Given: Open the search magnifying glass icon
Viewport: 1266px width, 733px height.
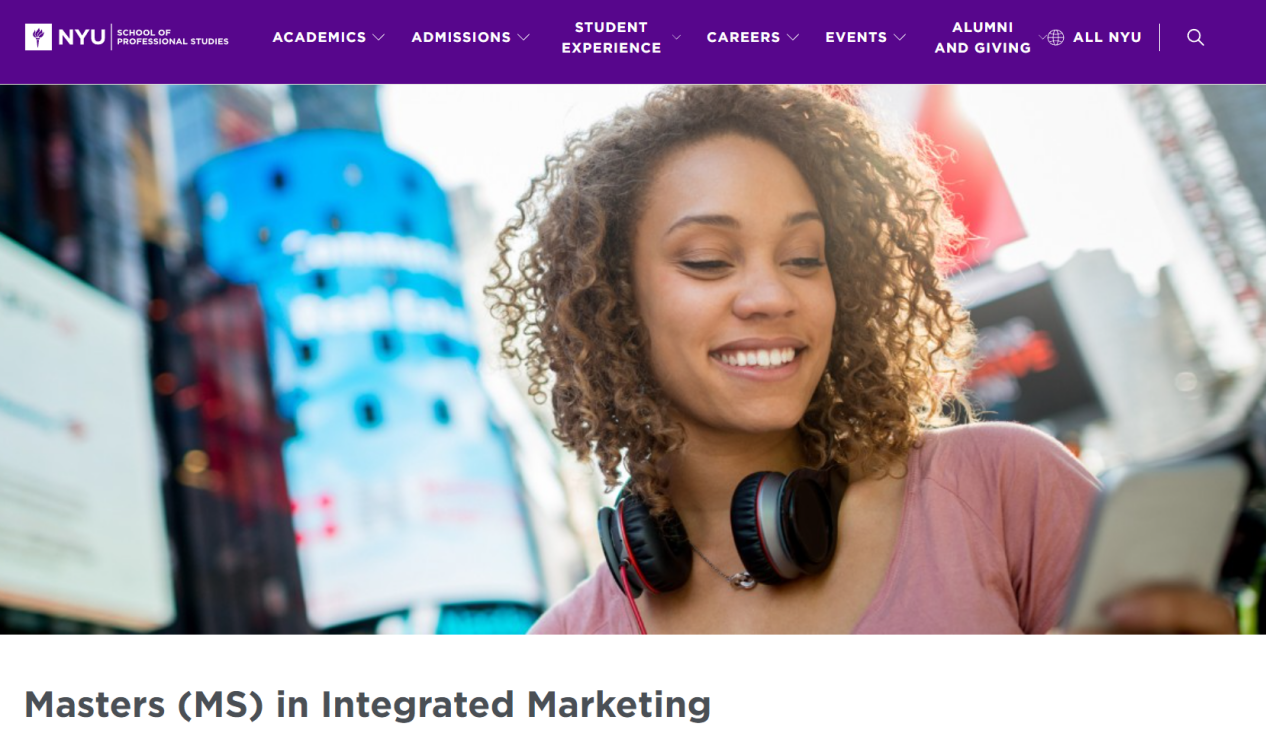Looking at the screenshot, I should tap(1195, 37).
